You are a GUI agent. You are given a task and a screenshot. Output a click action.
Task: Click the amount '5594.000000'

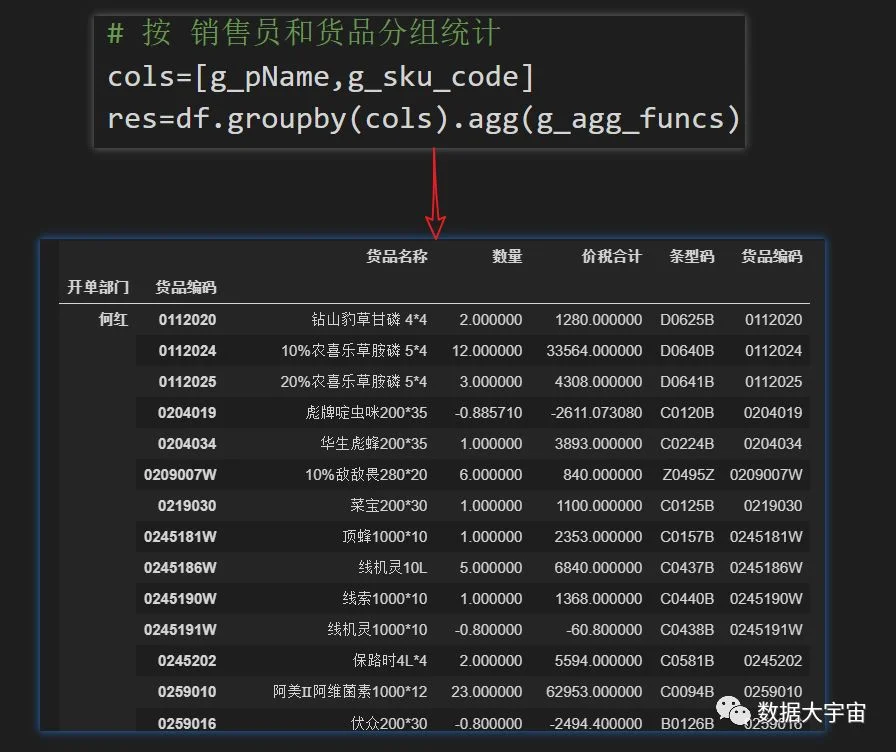tap(598, 661)
